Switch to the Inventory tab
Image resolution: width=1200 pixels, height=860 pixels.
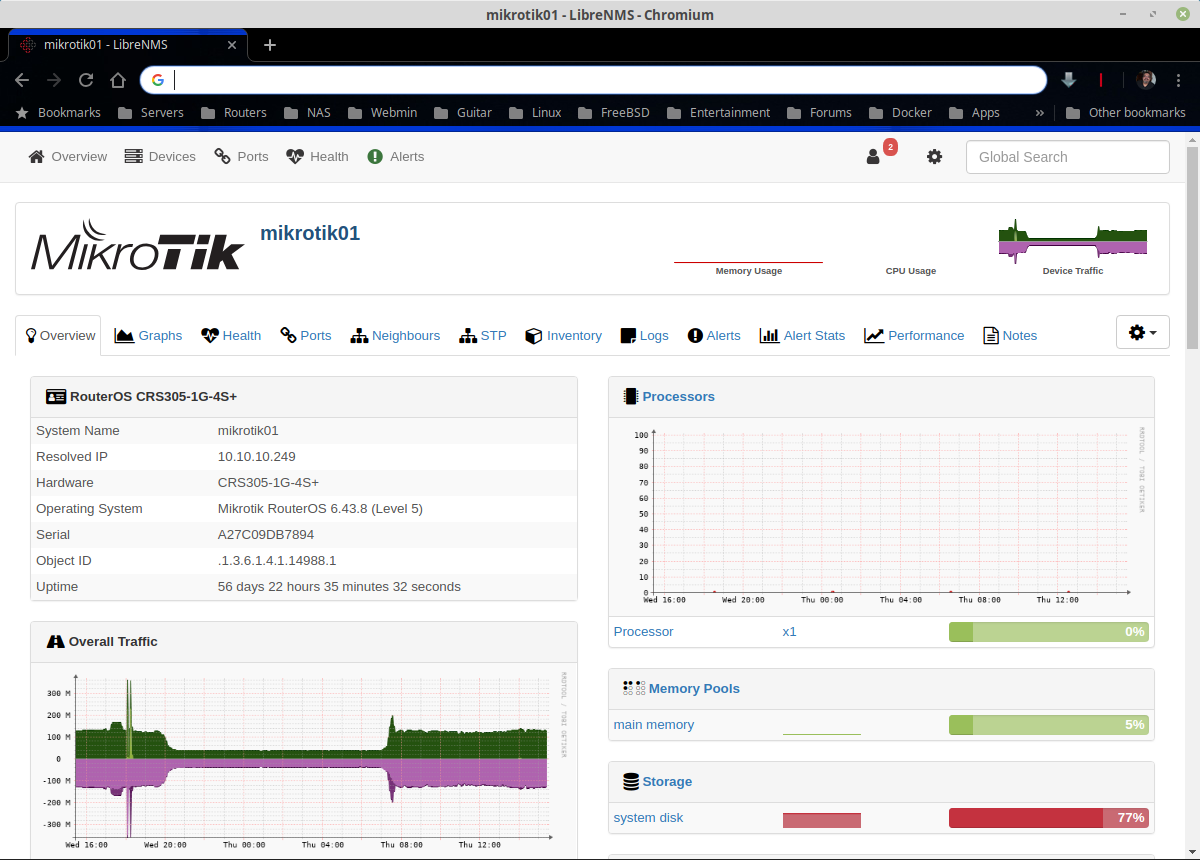pos(564,336)
